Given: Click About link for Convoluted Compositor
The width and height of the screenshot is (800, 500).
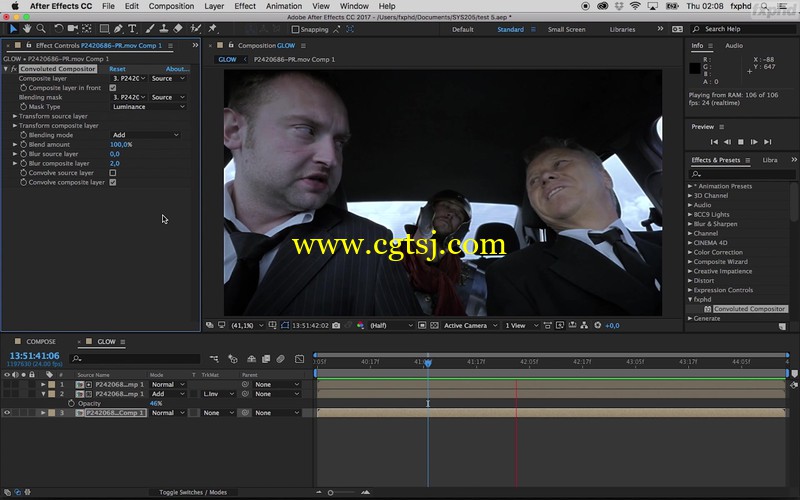Looking at the screenshot, I should tap(177, 69).
